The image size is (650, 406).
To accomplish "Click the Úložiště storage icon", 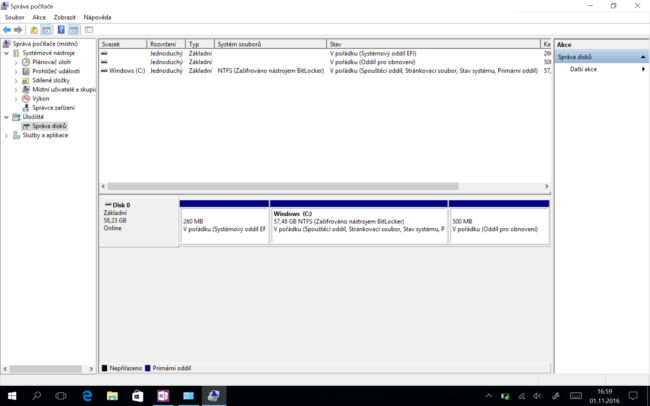I will pos(16,117).
